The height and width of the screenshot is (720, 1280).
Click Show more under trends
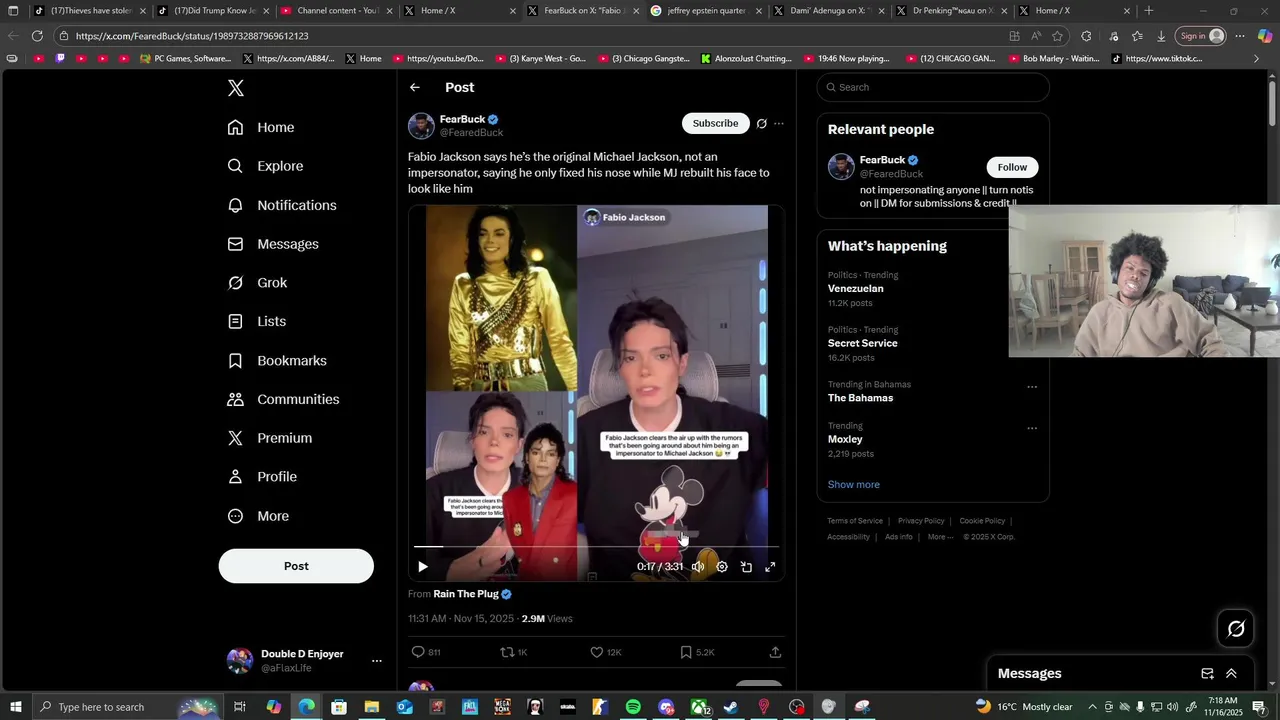(x=853, y=484)
